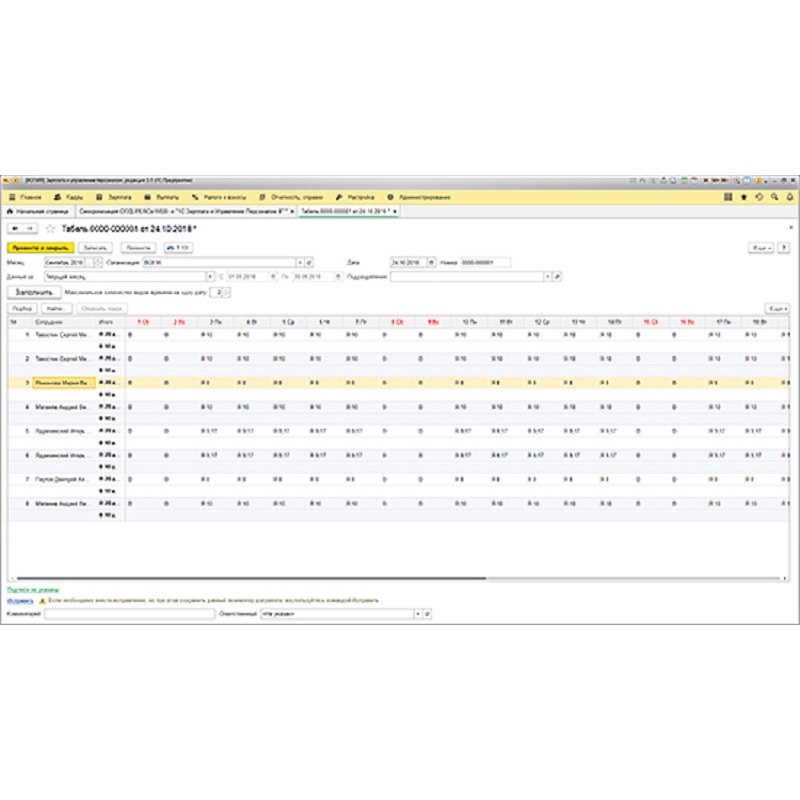Click the Провести и закрыть button

coord(40,247)
